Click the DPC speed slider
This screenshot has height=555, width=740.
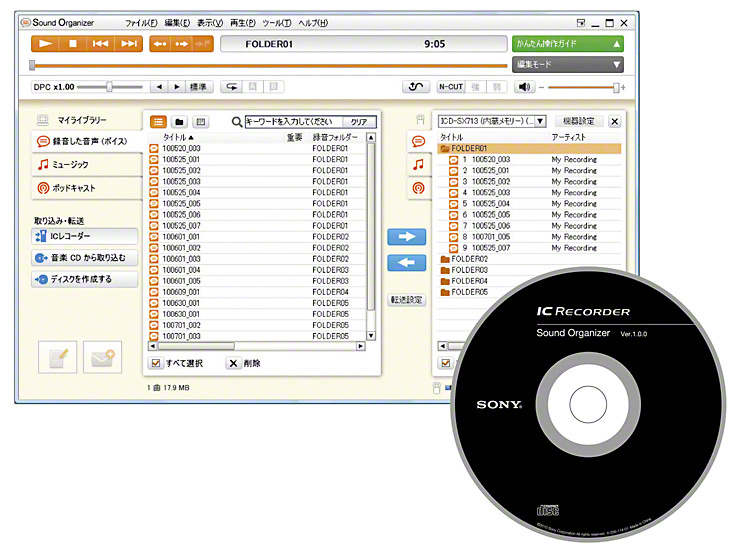click(x=110, y=87)
